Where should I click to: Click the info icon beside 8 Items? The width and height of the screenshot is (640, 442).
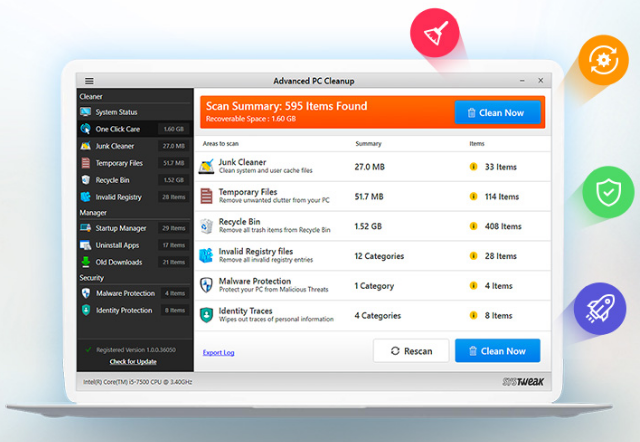point(473,315)
